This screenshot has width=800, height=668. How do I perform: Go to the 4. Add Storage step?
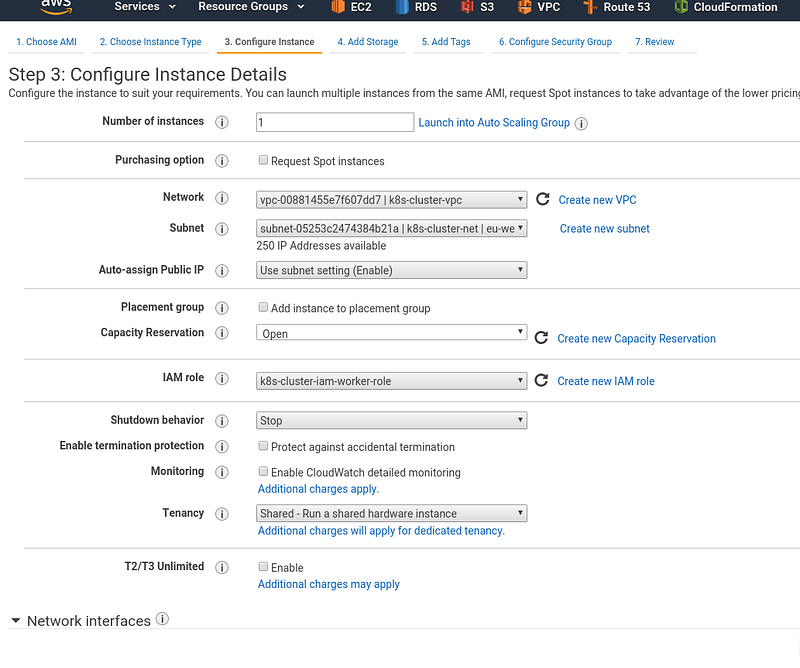pos(368,42)
